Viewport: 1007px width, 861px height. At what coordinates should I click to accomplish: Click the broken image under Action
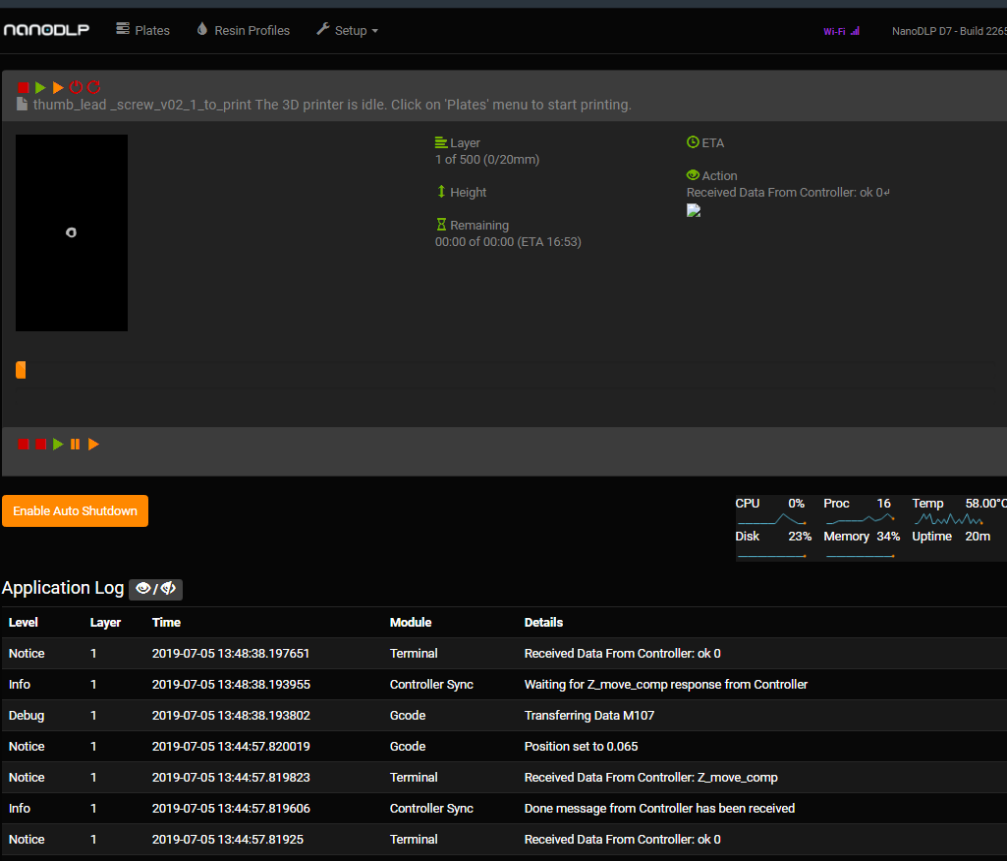pos(694,211)
